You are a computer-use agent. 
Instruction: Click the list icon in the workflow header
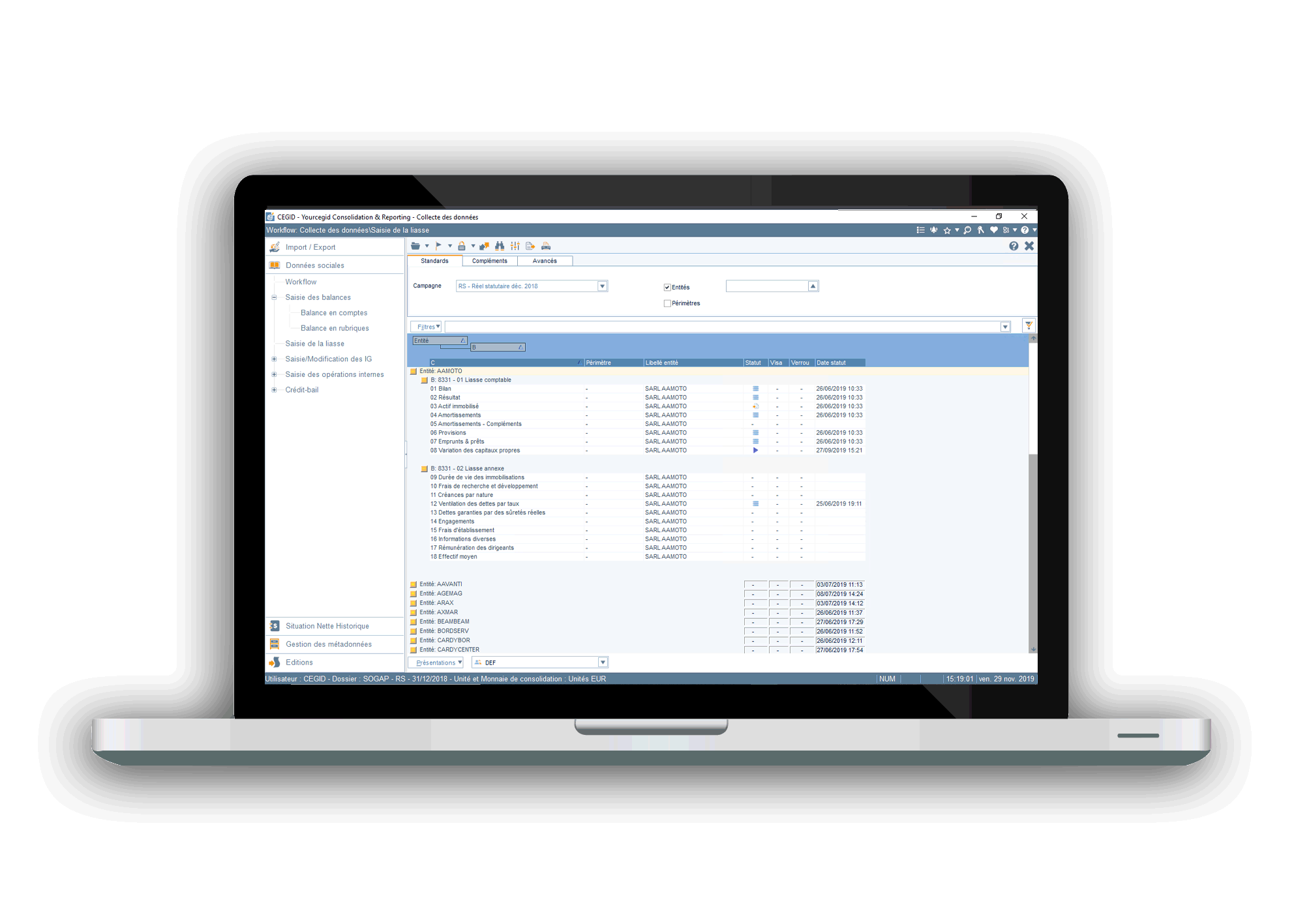click(920, 230)
